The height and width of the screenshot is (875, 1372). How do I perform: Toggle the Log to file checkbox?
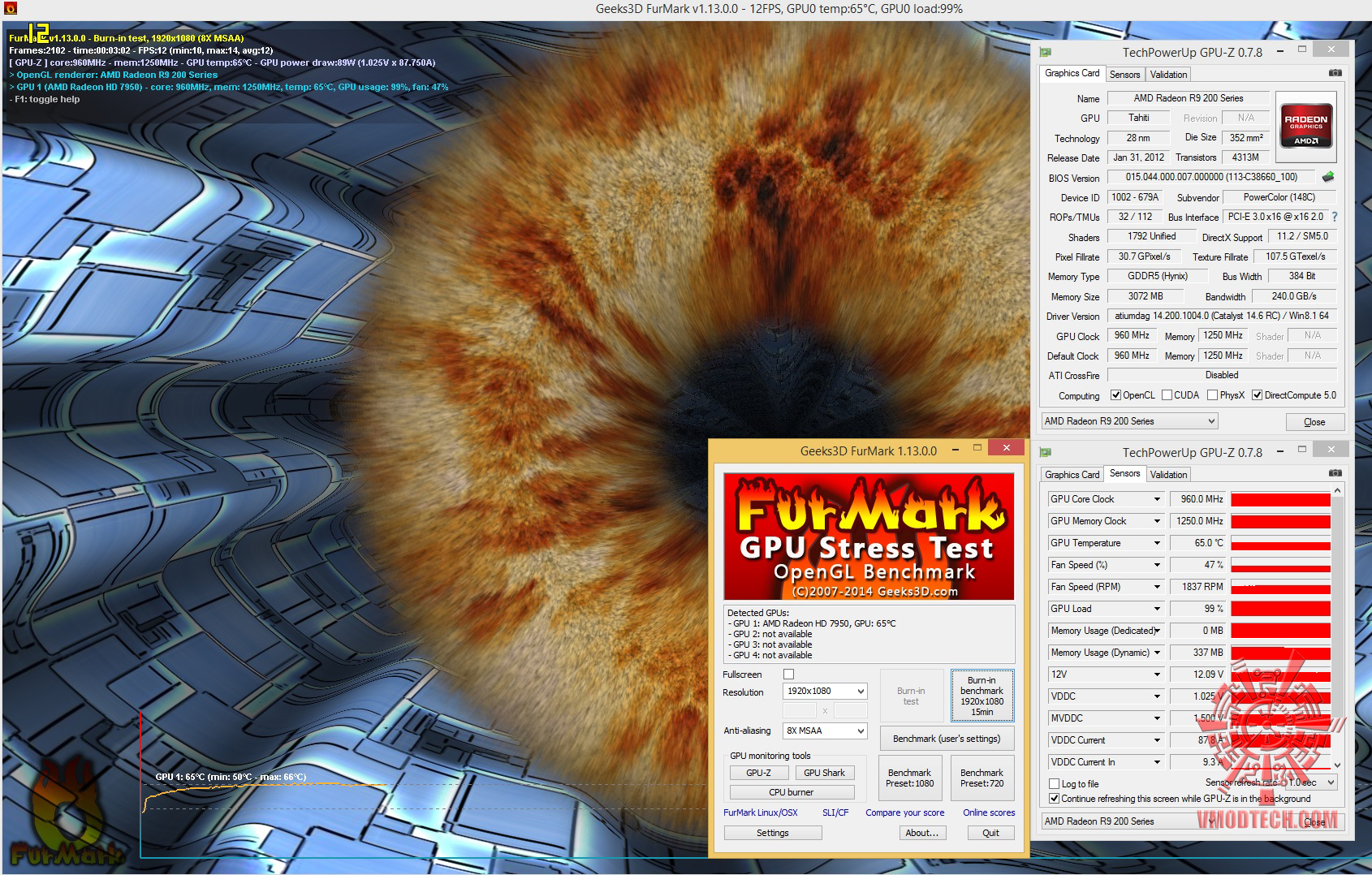(1054, 784)
